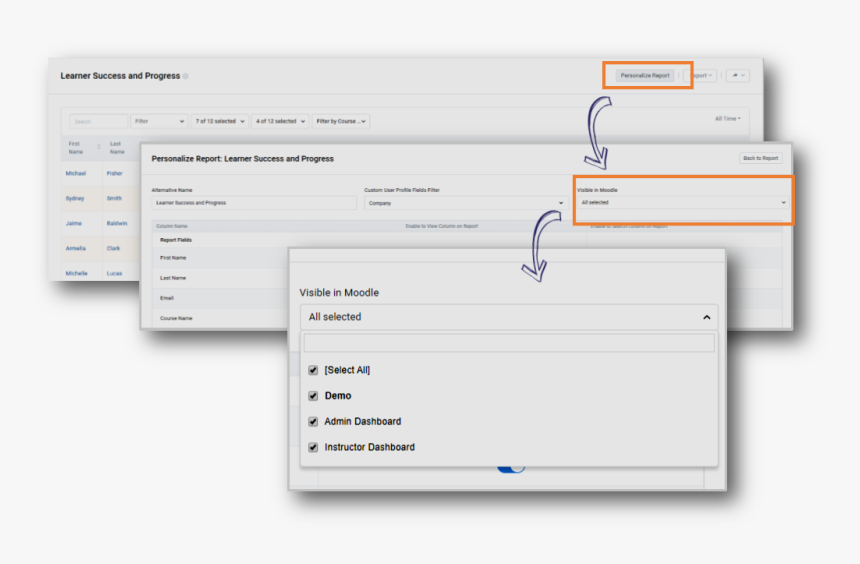
Task: Click the Back to Report button
Action: pos(760,158)
